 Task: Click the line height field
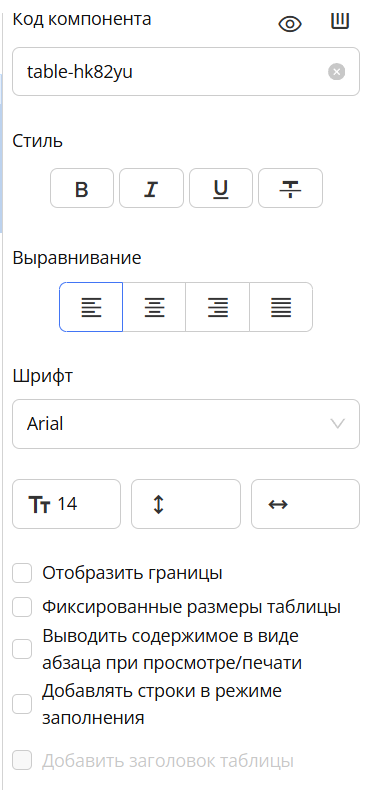pos(186,504)
